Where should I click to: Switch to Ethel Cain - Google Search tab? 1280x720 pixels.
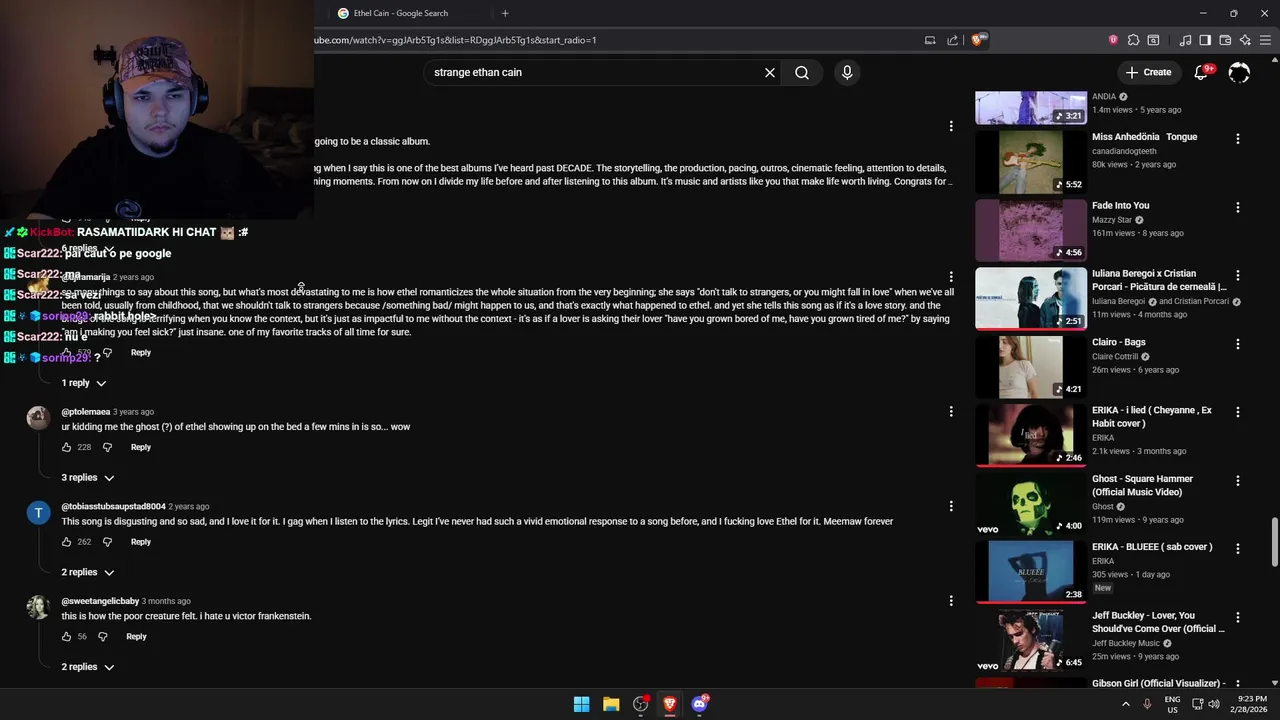point(400,13)
